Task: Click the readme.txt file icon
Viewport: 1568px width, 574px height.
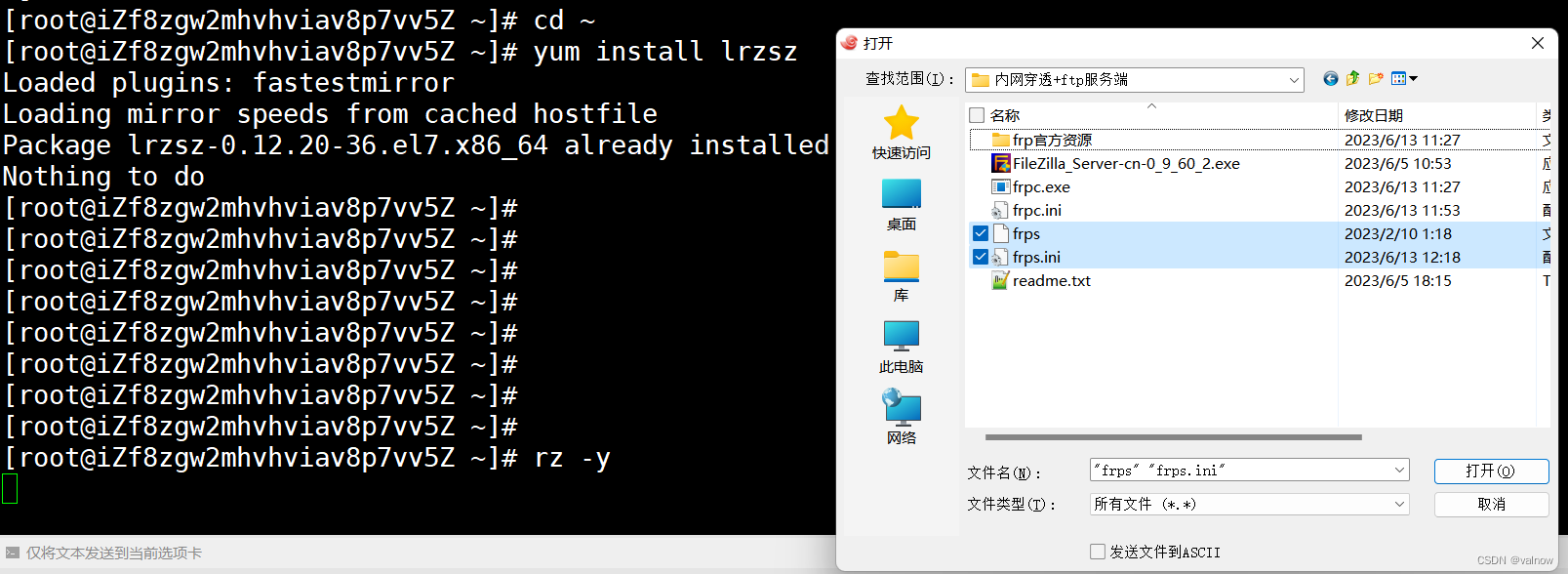Action: tap(1000, 280)
